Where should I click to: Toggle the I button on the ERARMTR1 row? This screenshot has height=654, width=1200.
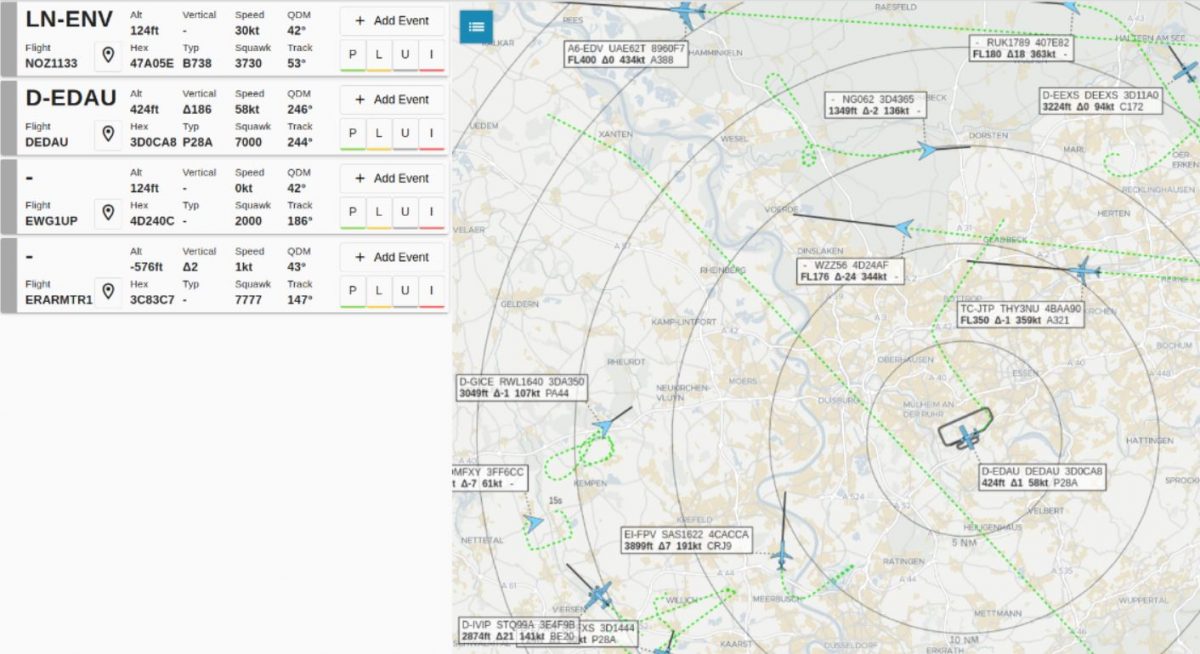[431, 292]
